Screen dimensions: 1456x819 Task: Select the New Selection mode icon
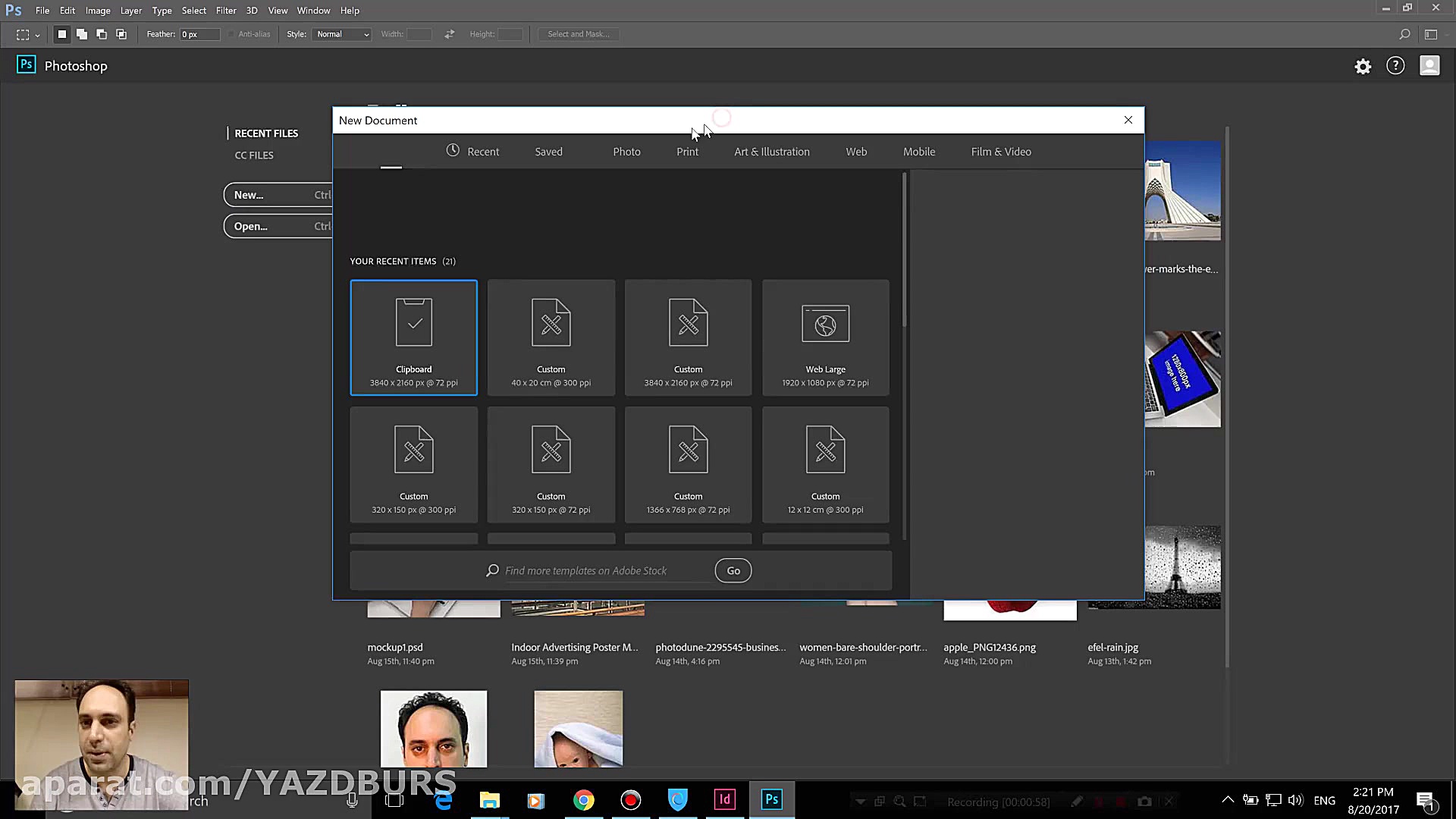(x=62, y=34)
